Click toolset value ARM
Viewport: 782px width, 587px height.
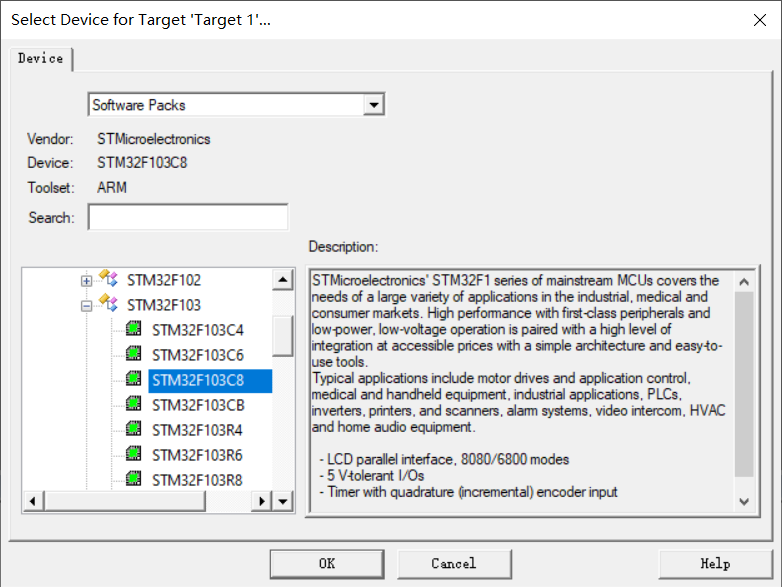click(112, 188)
